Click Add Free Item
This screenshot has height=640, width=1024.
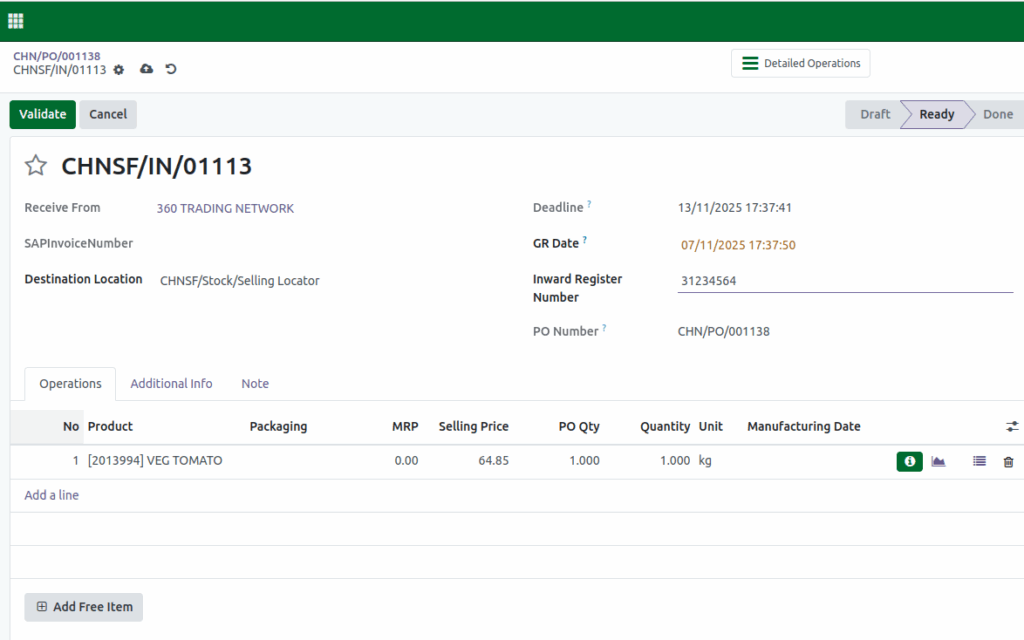tap(83, 607)
